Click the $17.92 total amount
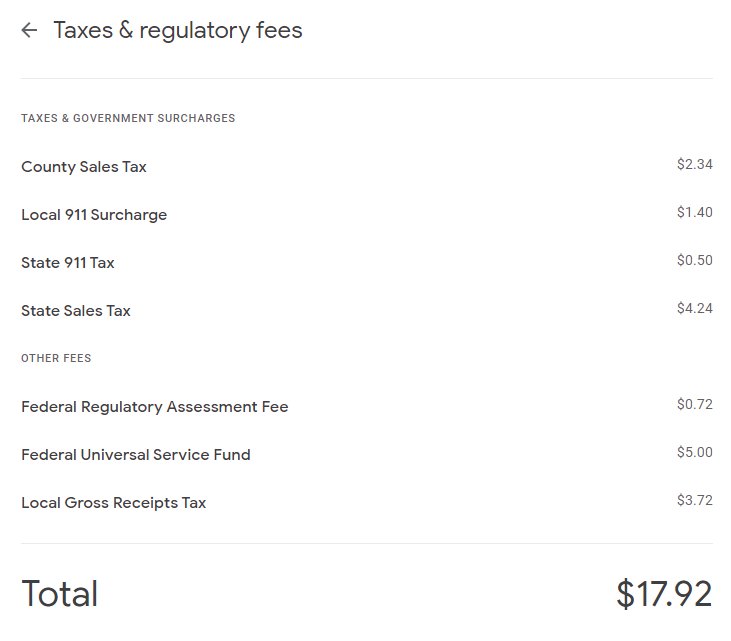This screenshot has width=731, height=641. tap(664, 593)
